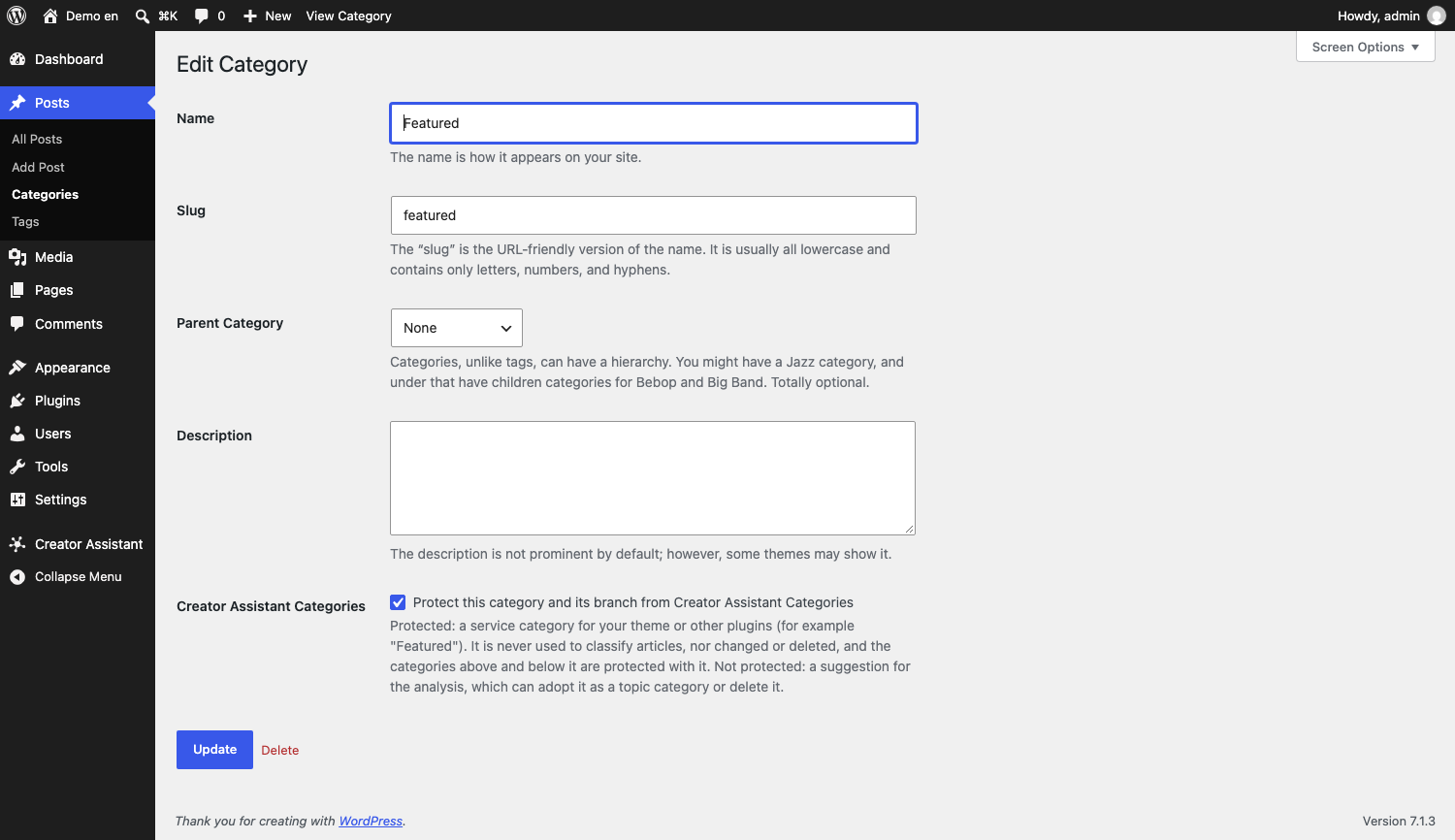Click the Posts pushpin icon in sidebar
1455x840 pixels.
pos(17,103)
